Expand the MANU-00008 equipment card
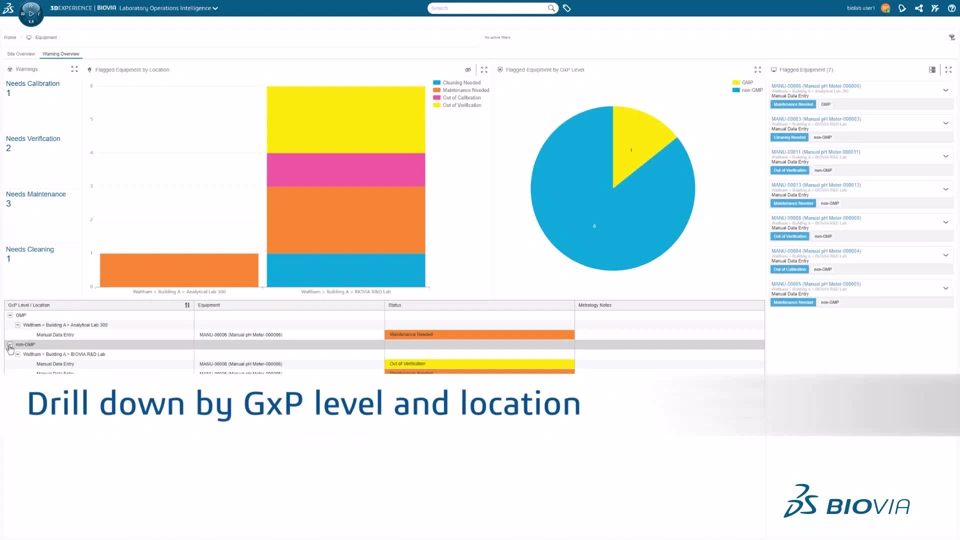The width and height of the screenshot is (960, 540). tap(945, 222)
